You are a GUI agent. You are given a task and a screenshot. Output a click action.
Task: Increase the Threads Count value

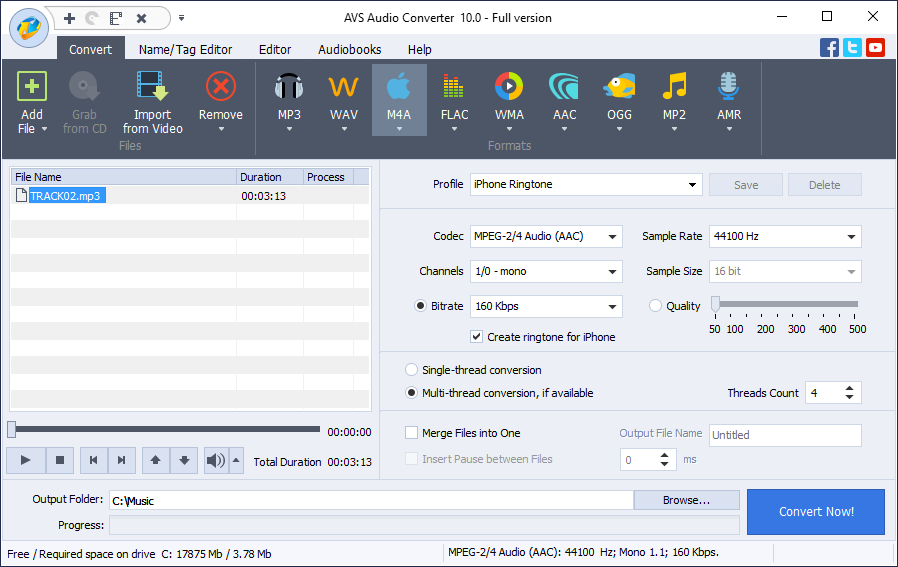[x=849, y=388]
